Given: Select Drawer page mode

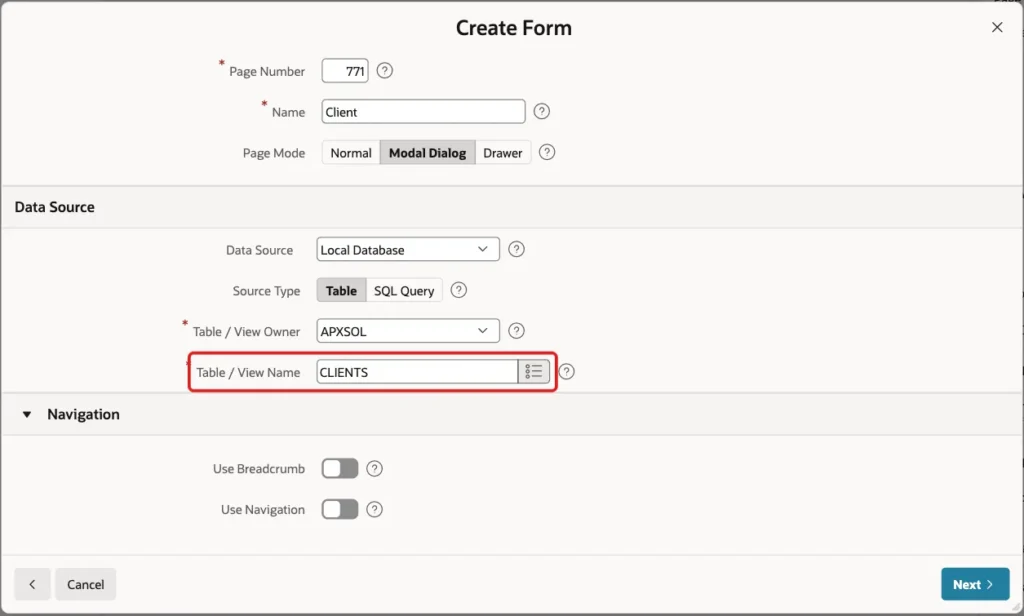Looking at the screenshot, I should tap(503, 153).
